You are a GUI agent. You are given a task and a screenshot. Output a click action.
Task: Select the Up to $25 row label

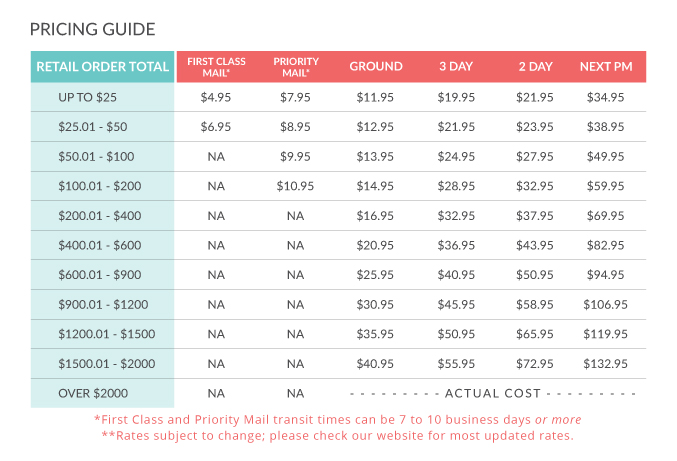click(90, 97)
